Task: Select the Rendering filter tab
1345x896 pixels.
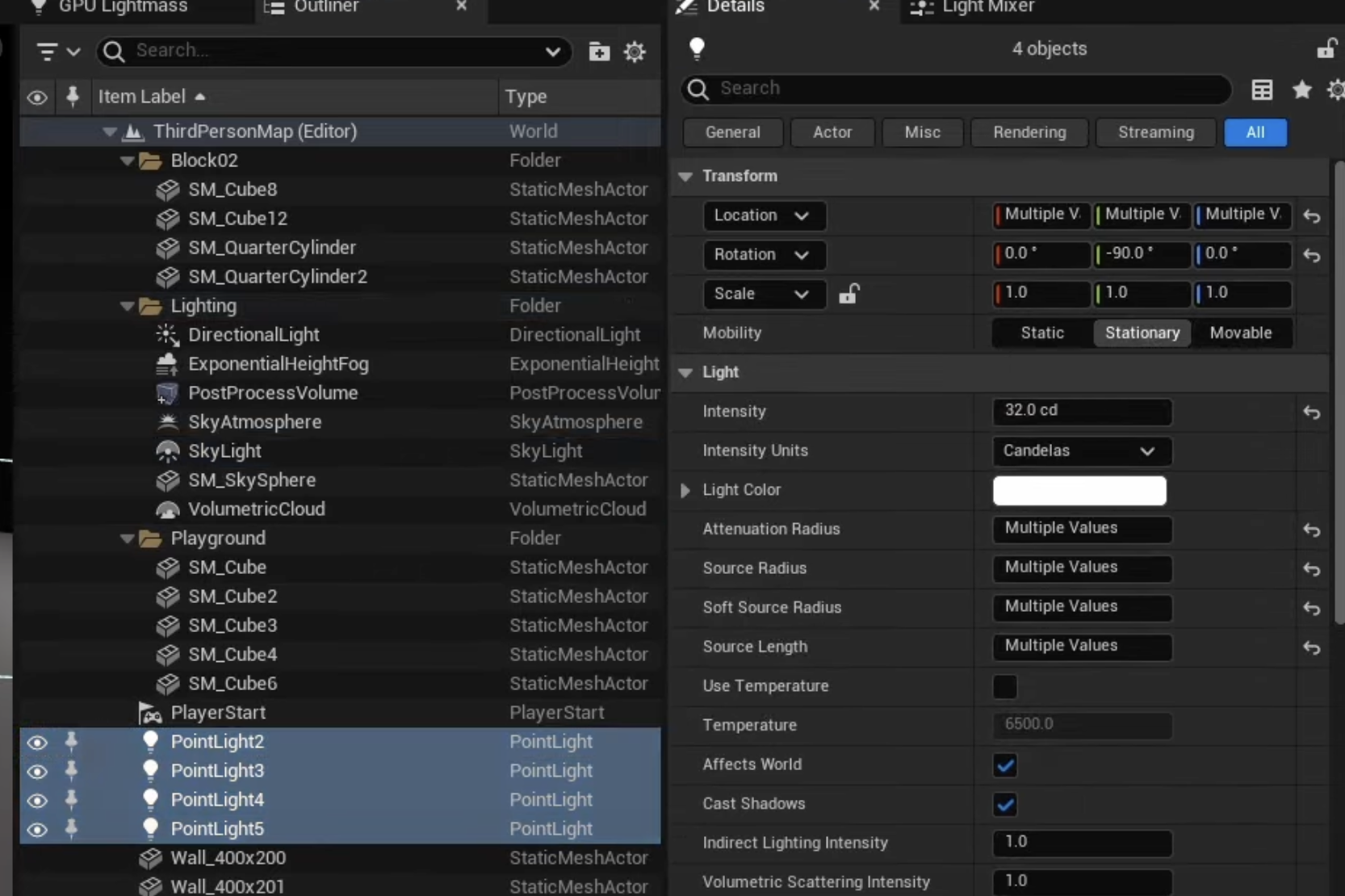Action: (1029, 132)
